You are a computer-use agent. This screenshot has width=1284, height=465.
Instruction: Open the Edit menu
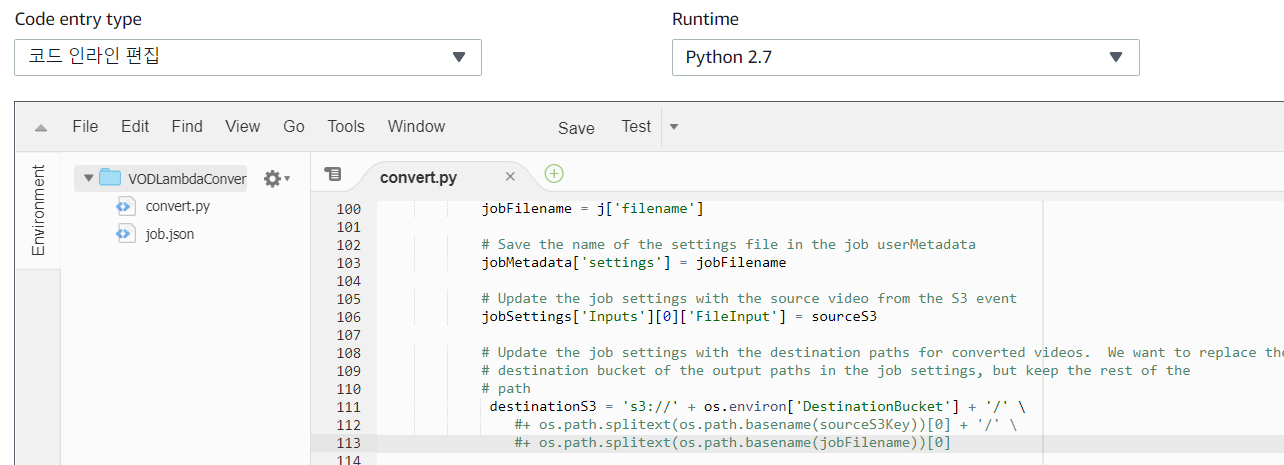pyautogui.click(x=135, y=126)
